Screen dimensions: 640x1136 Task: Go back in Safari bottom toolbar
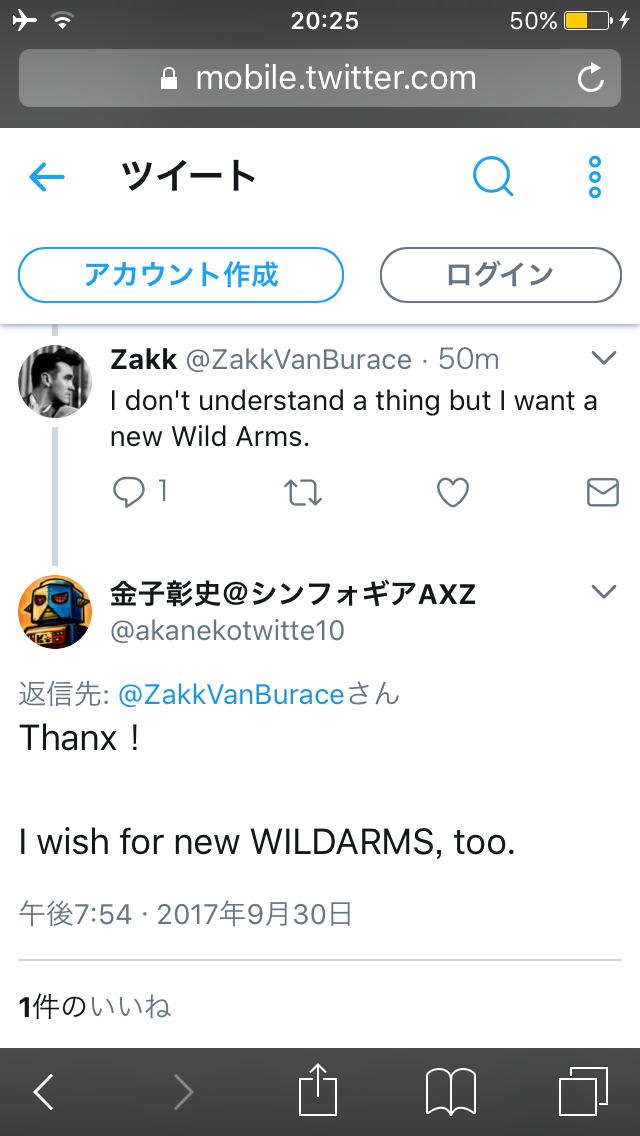tap(44, 1091)
